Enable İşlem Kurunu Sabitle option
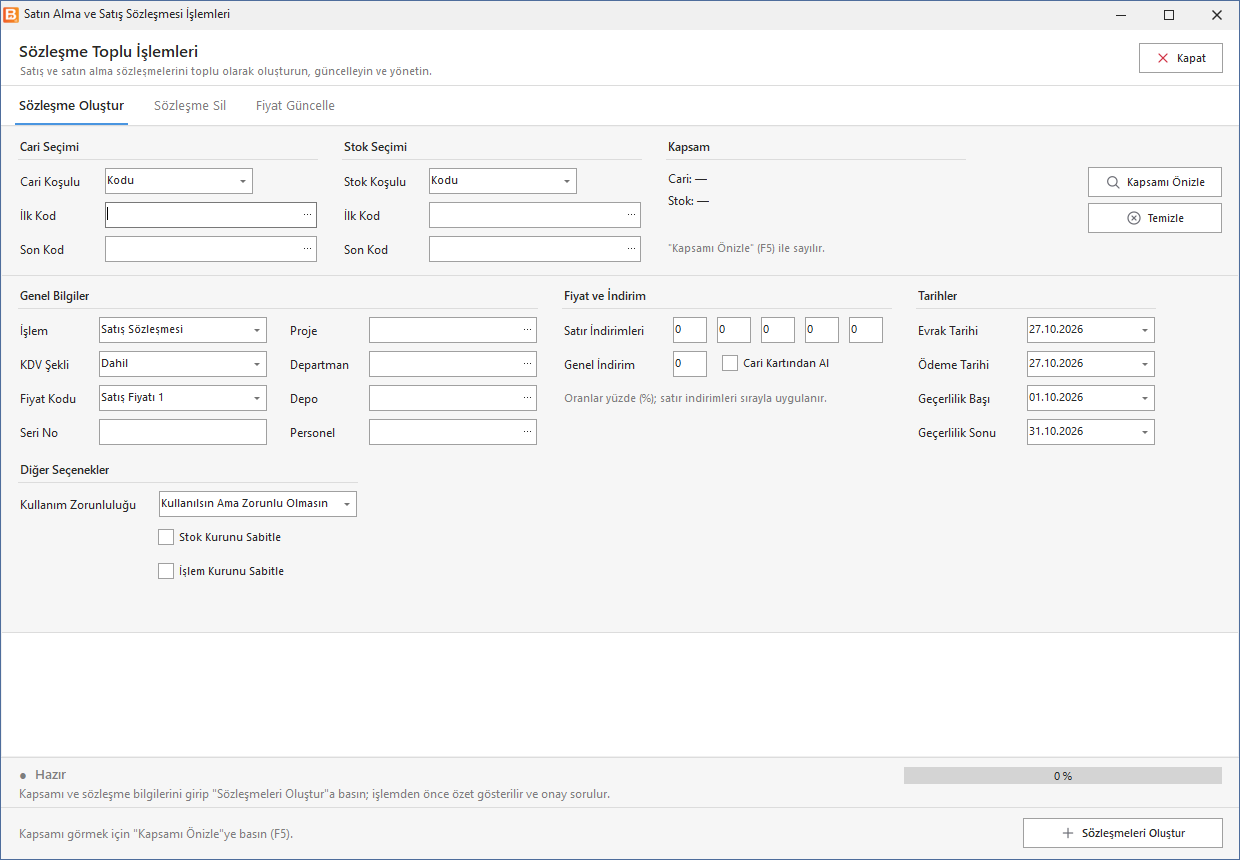 pos(166,571)
